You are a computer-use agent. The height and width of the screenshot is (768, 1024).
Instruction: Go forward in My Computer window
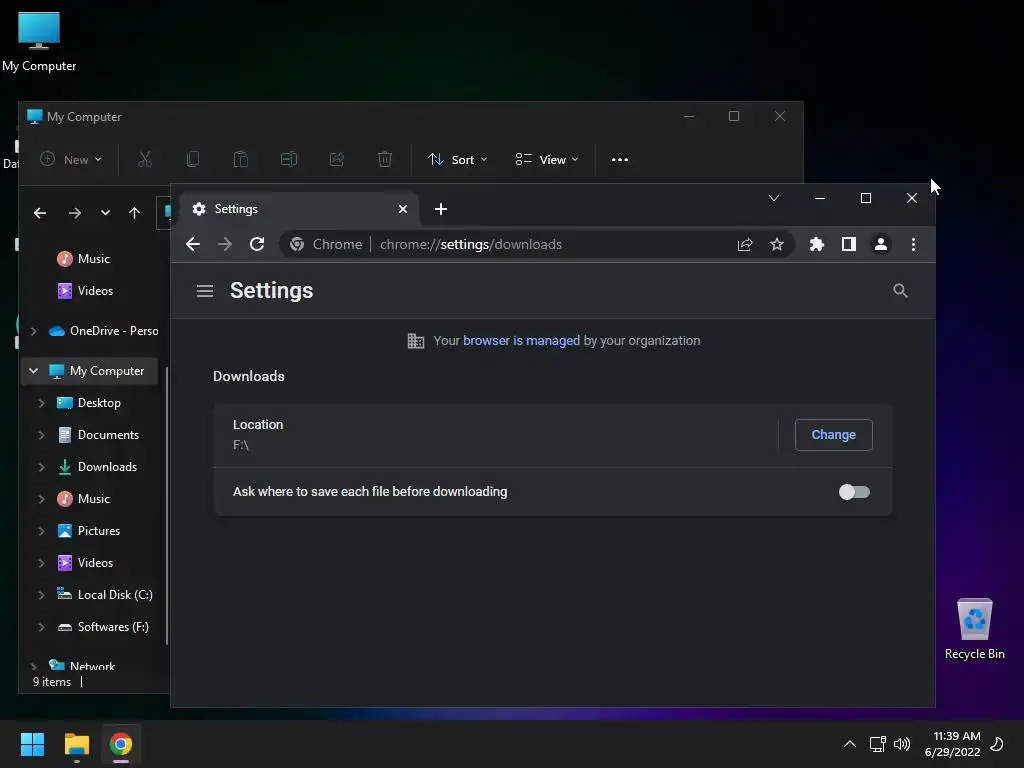coord(75,213)
